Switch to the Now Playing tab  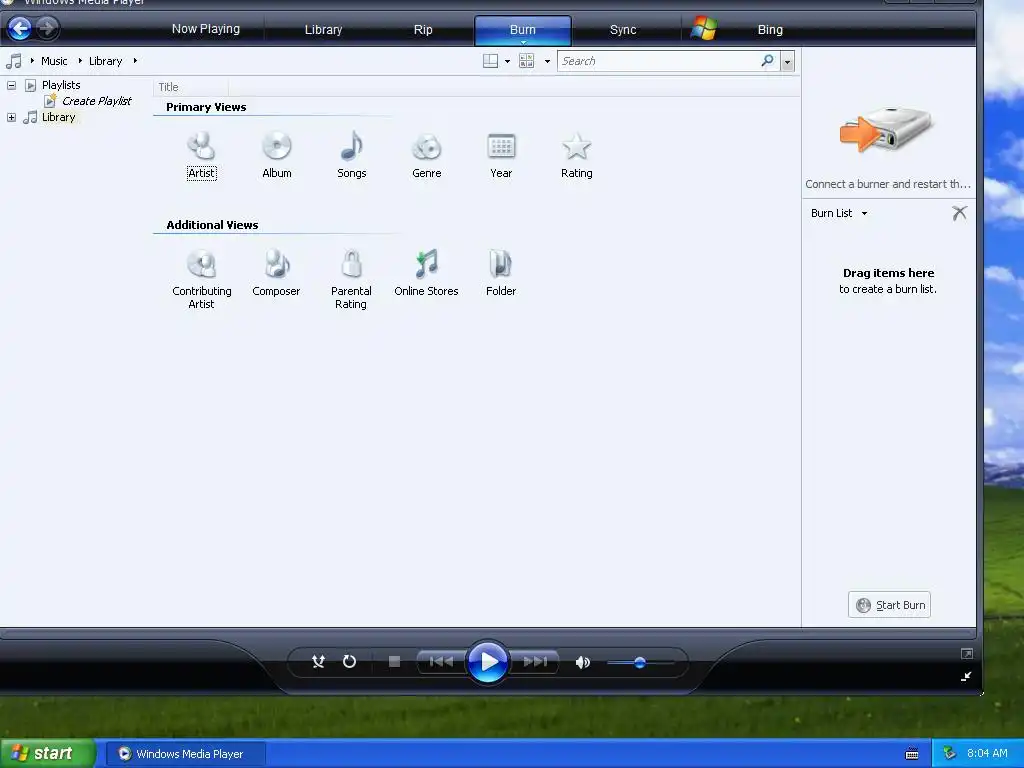pyautogui.click(x=206, y=29)
